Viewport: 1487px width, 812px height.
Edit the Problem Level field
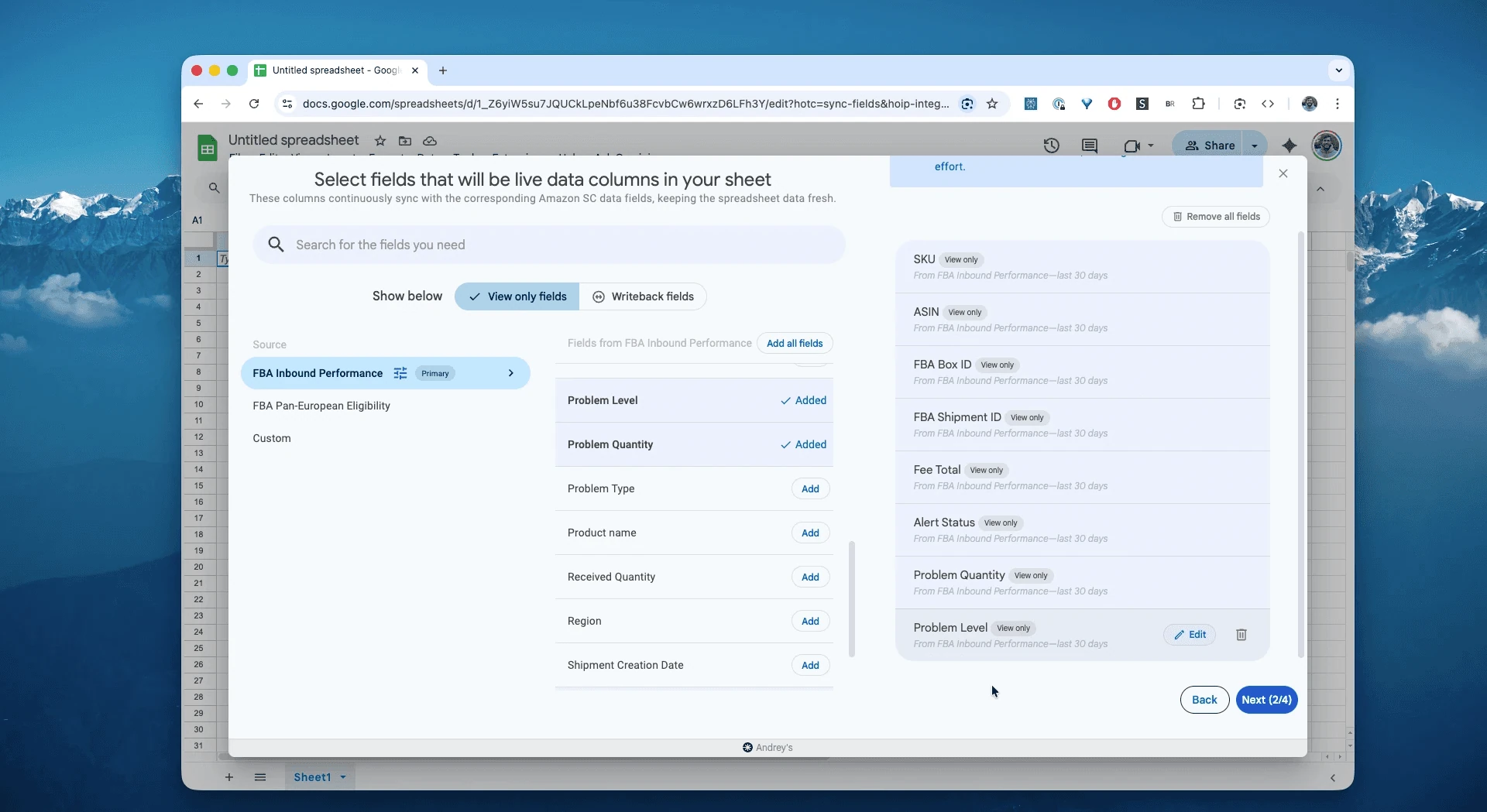pyautogui.click(x=1190, y=635)
